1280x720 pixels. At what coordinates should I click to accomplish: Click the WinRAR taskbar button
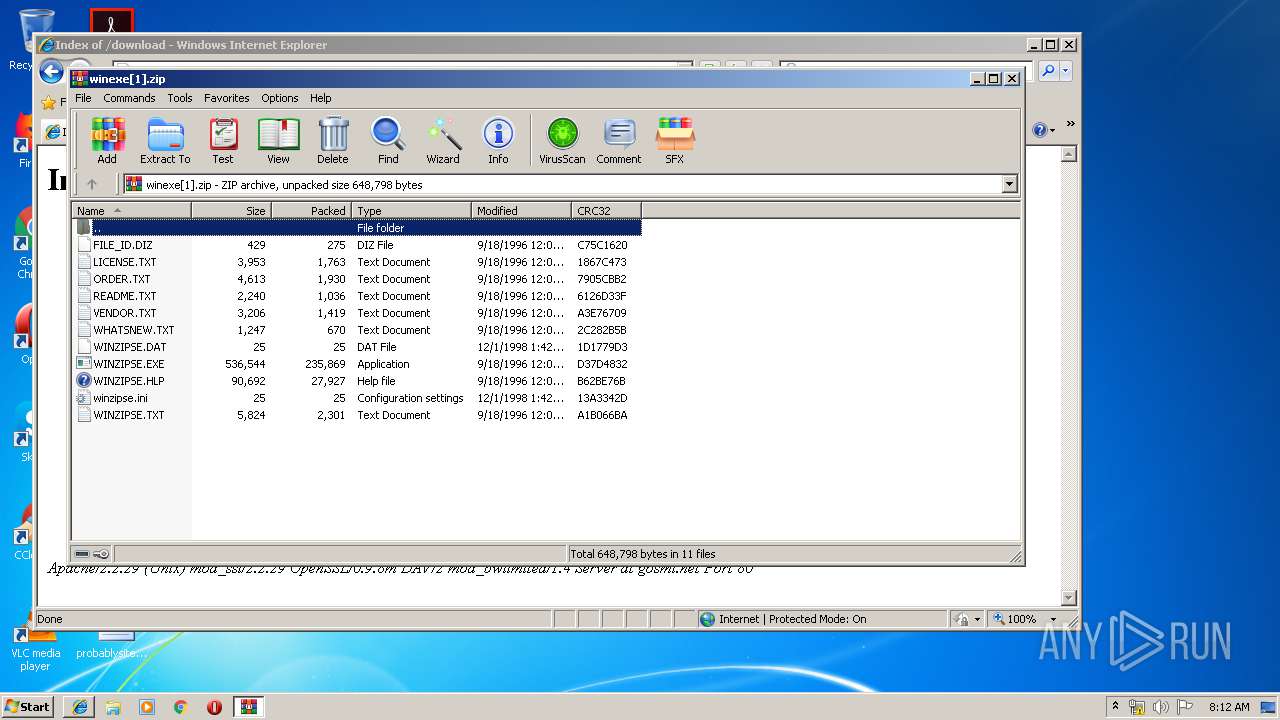(x=248, y=707)
